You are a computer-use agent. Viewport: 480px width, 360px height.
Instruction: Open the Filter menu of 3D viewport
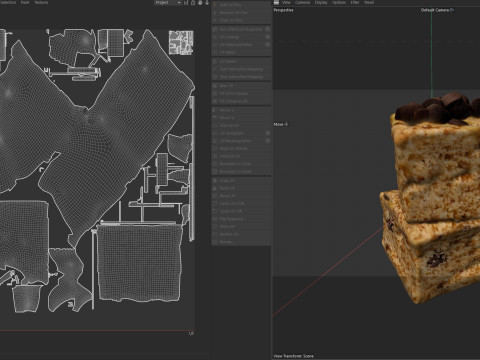[355, 2]
